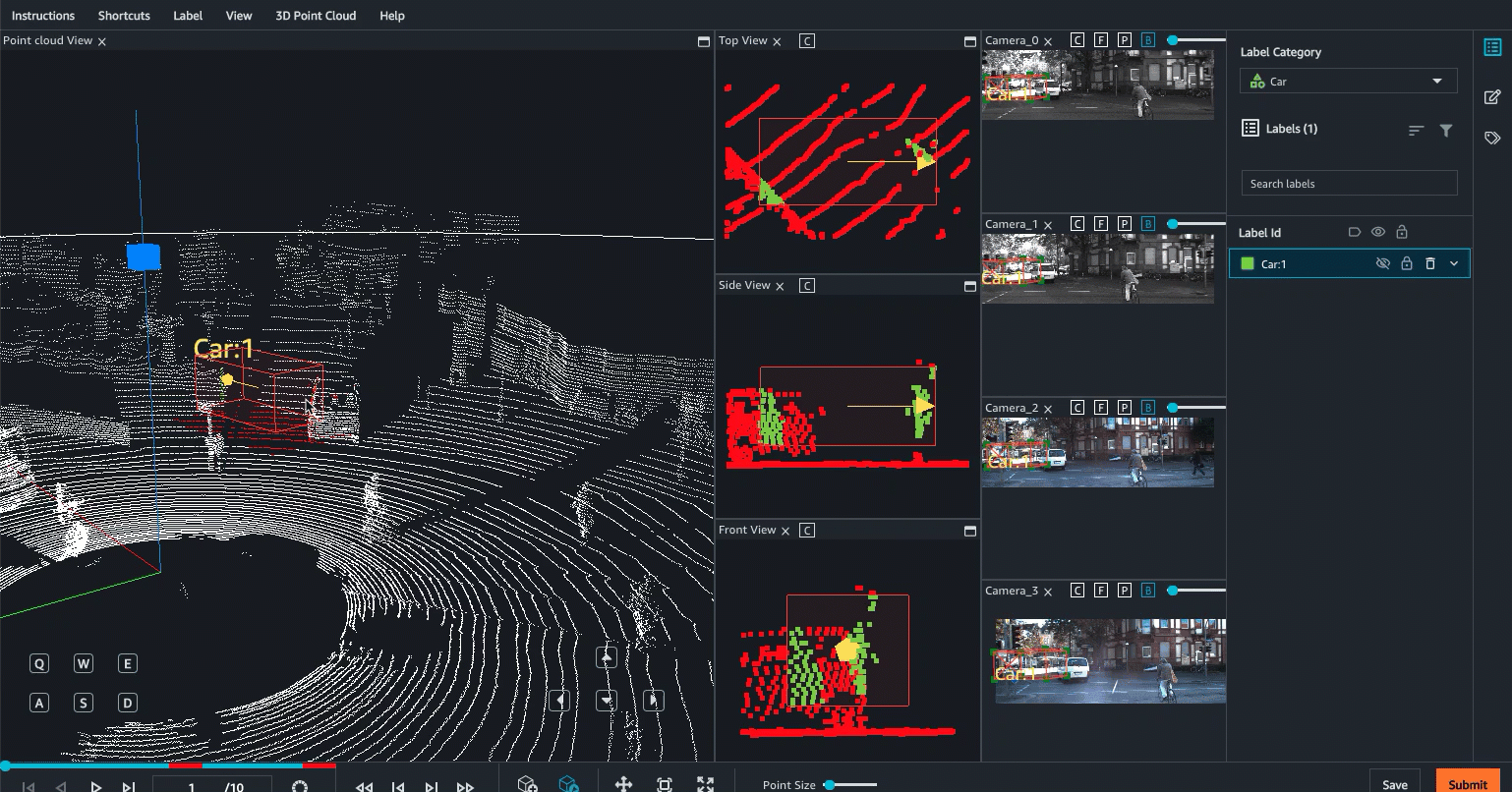Close the Side View panel

(780, 286)
